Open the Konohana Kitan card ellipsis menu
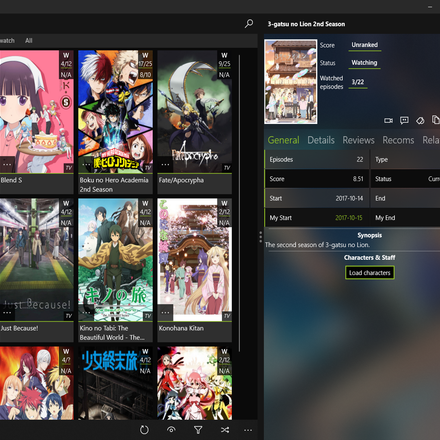The height and width of the screenshot is (440, 440). [165, 313]
